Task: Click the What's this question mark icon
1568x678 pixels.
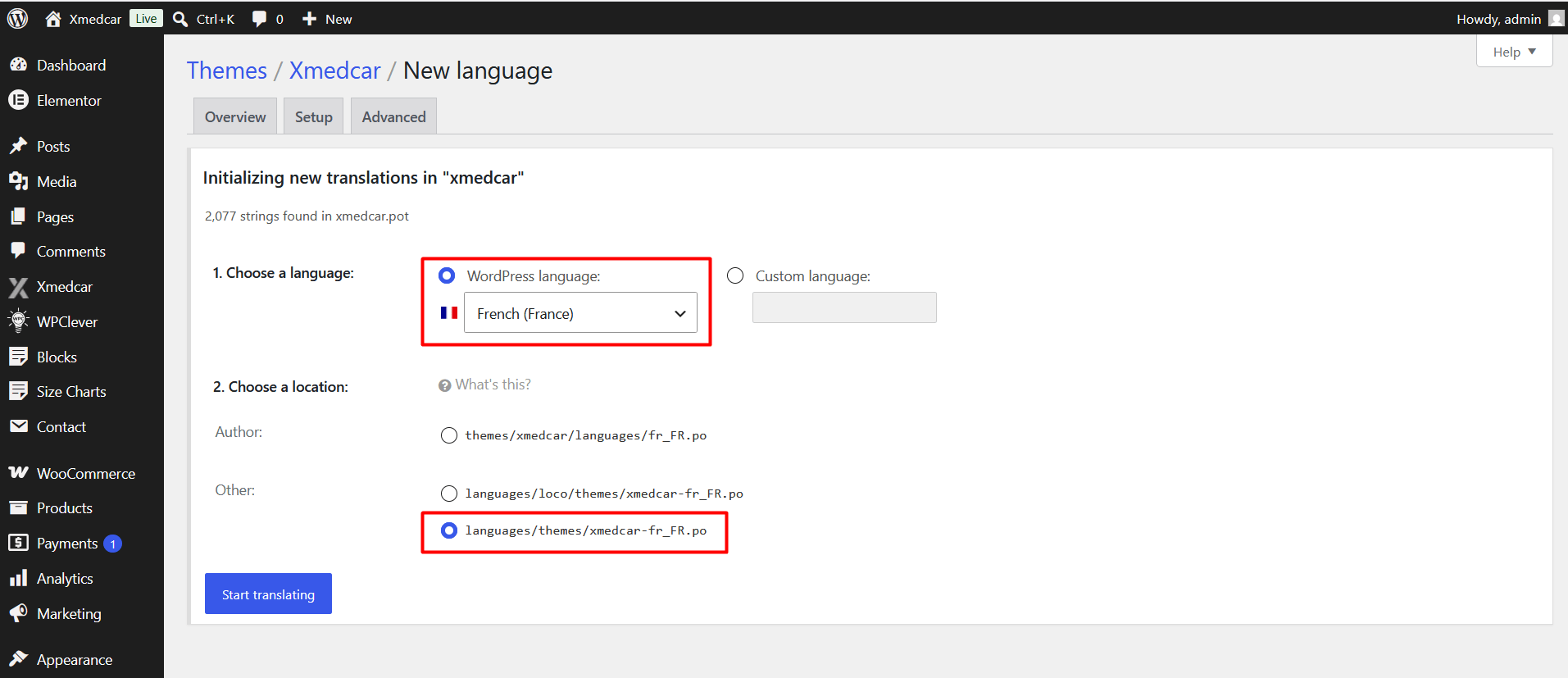Action: pyautogui.click(x=445, y=385)
